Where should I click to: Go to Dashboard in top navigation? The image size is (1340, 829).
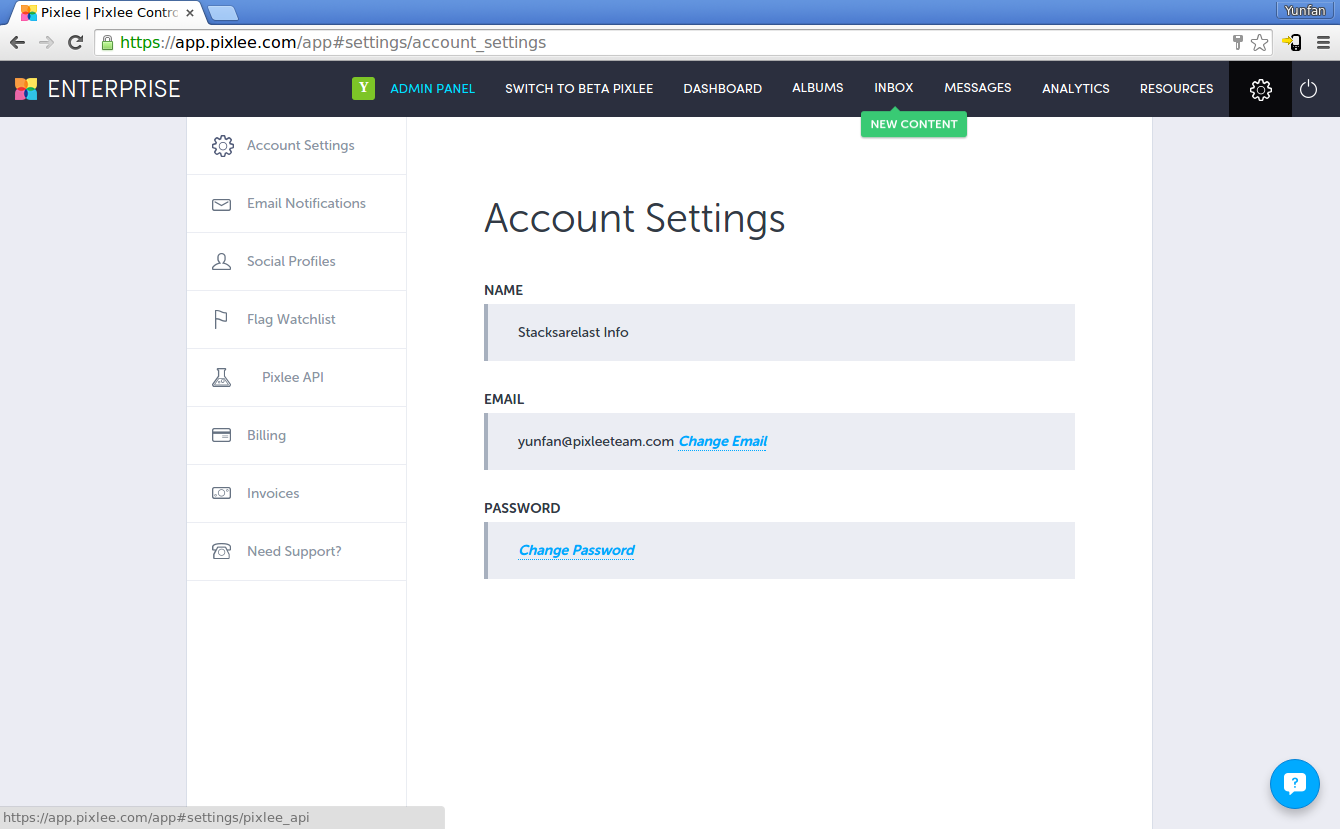tap(723, 89)
